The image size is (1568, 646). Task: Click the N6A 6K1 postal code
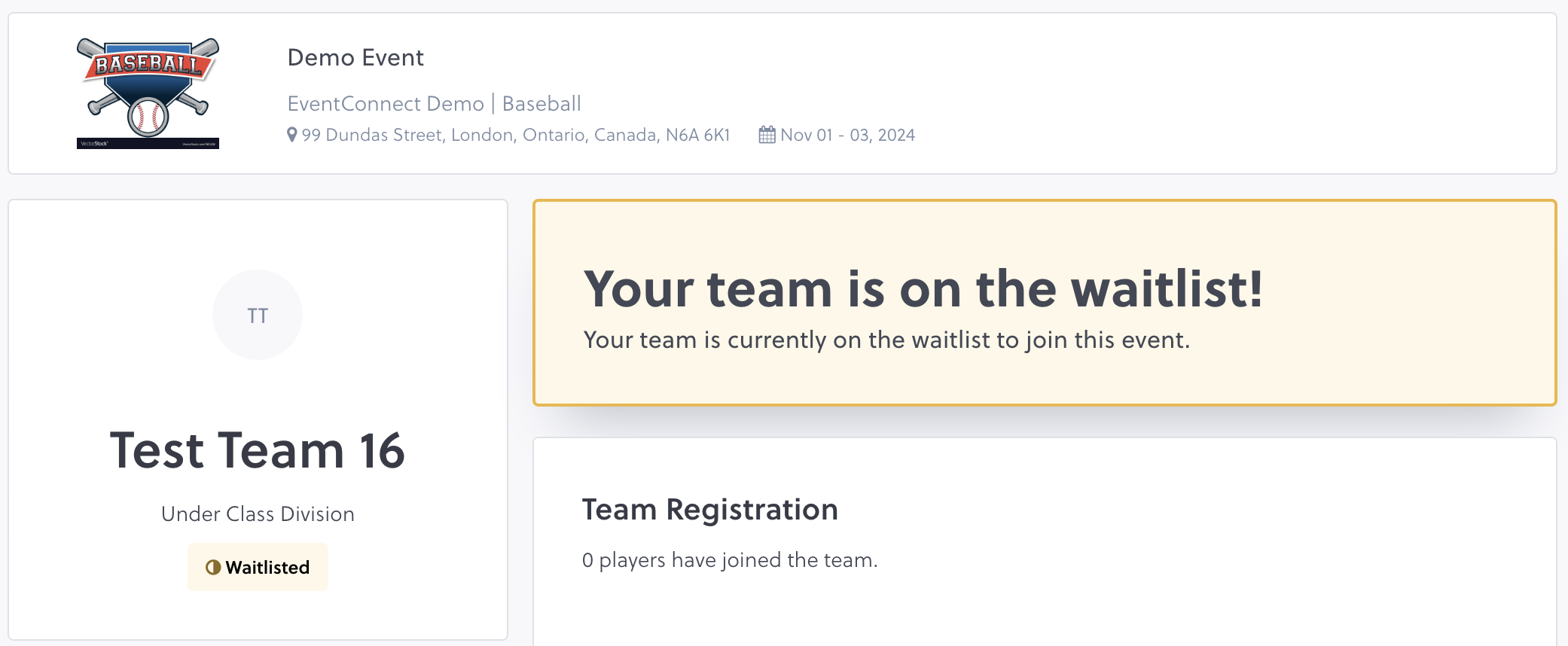(x=697, y=135)
